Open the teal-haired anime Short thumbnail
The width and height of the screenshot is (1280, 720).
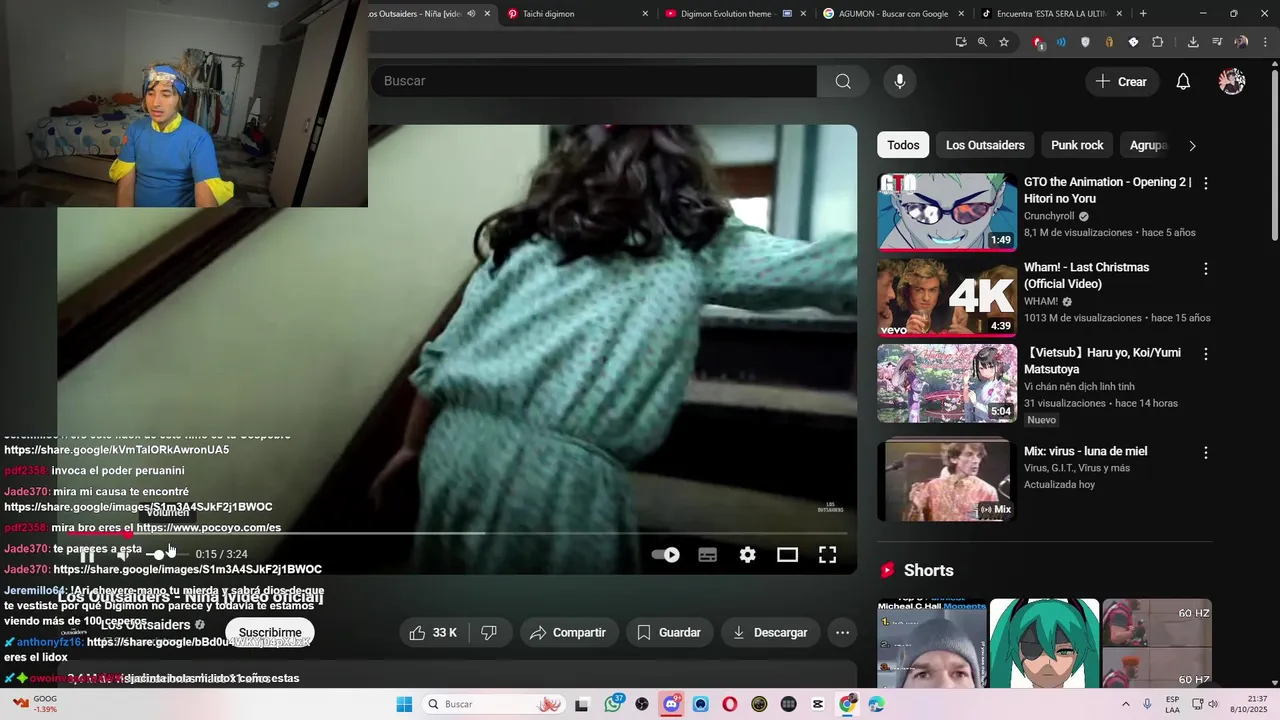1044,644
